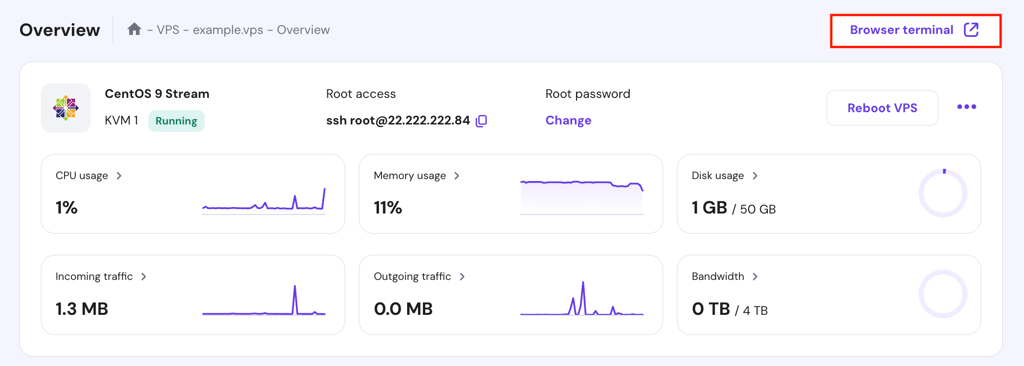This screenshot has height=366, width=1024.
Task: Expand CPU usage details chevron
Action: coord(119,176)
